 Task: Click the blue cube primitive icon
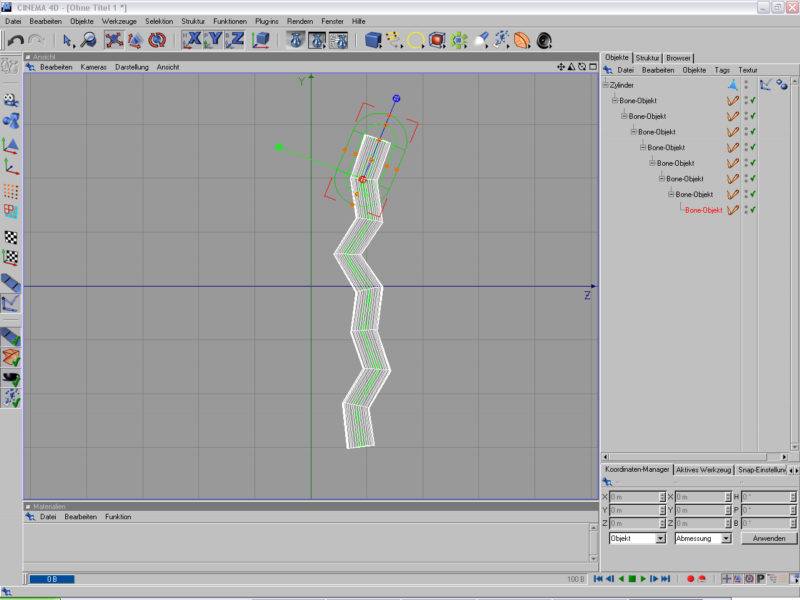click(372, 40)
